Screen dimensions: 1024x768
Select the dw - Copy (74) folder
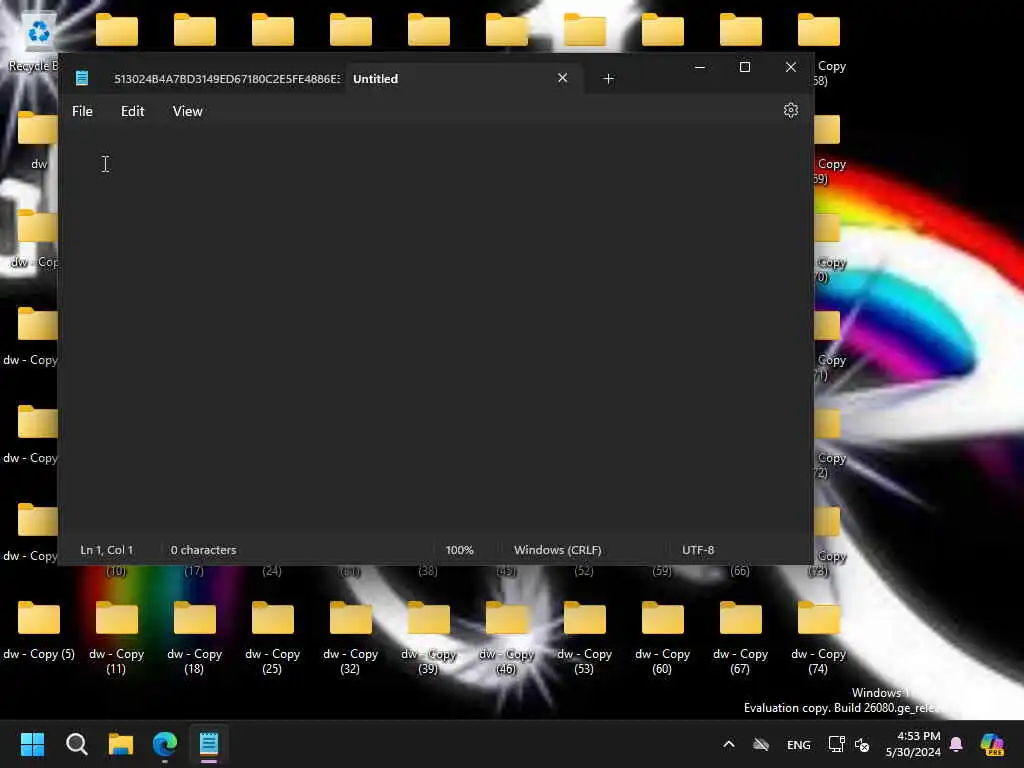[818, 638]
